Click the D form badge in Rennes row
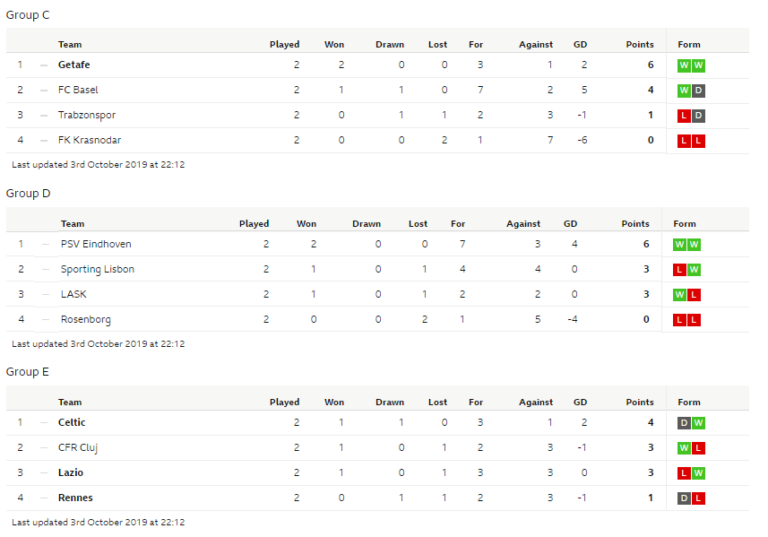Screen dimensions: 768x537 (684, 497)
